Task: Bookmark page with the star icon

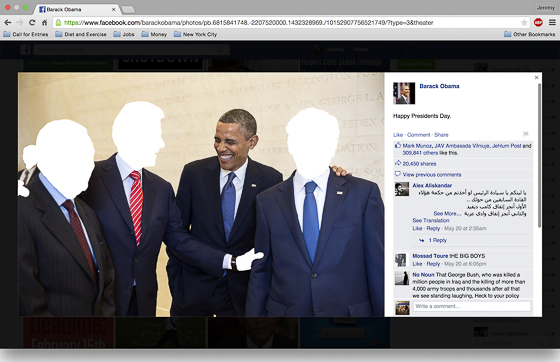Action: 524,22
